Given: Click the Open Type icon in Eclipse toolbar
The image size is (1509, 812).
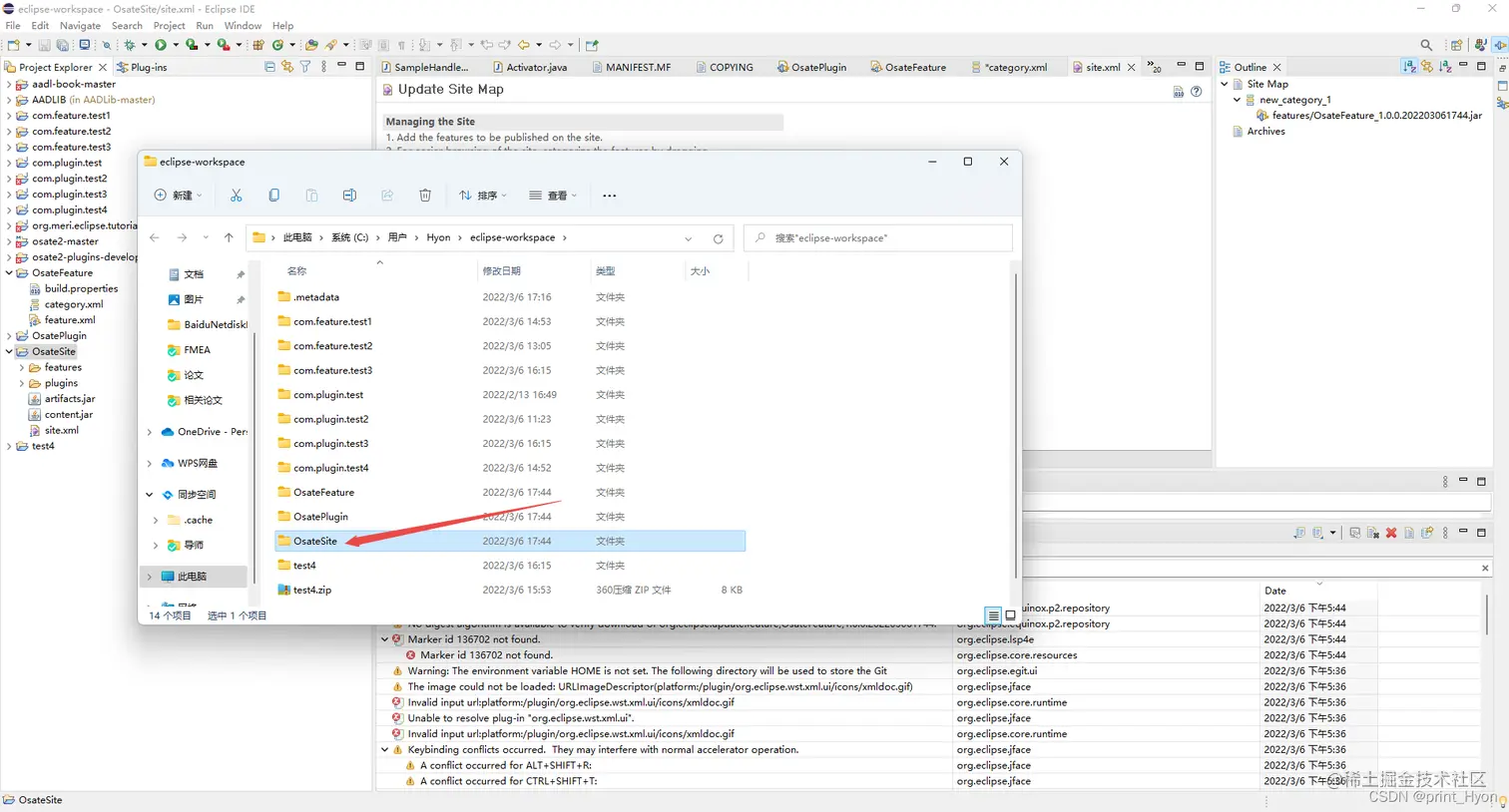Looking at the screenshot, I should (x=311, y=45).
